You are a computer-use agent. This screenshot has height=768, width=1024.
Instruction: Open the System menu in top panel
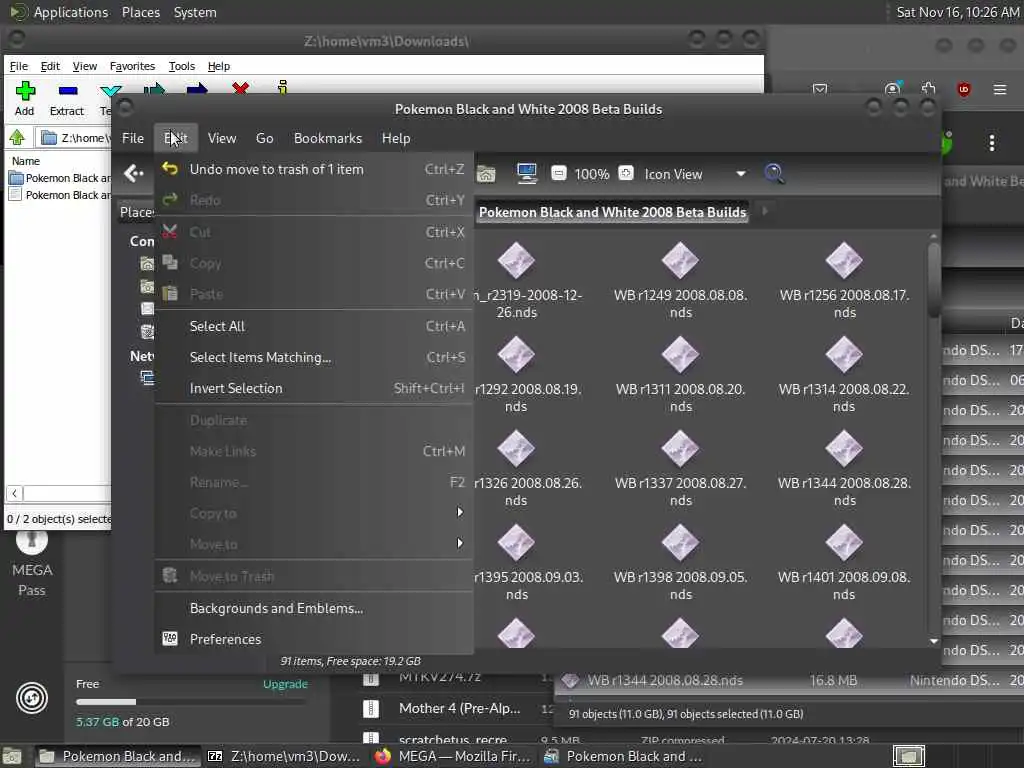pyautogui.click(x=195, y=12)
